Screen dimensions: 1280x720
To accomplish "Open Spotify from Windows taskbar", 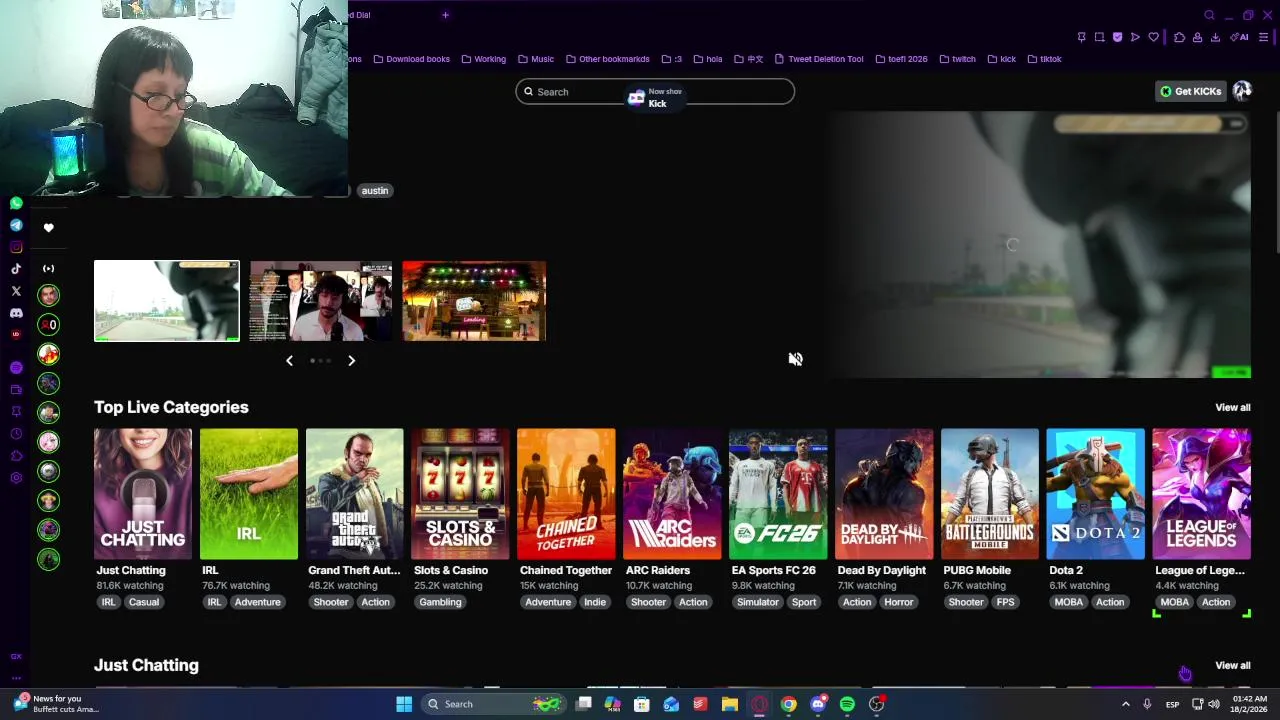I will (847, 704).
